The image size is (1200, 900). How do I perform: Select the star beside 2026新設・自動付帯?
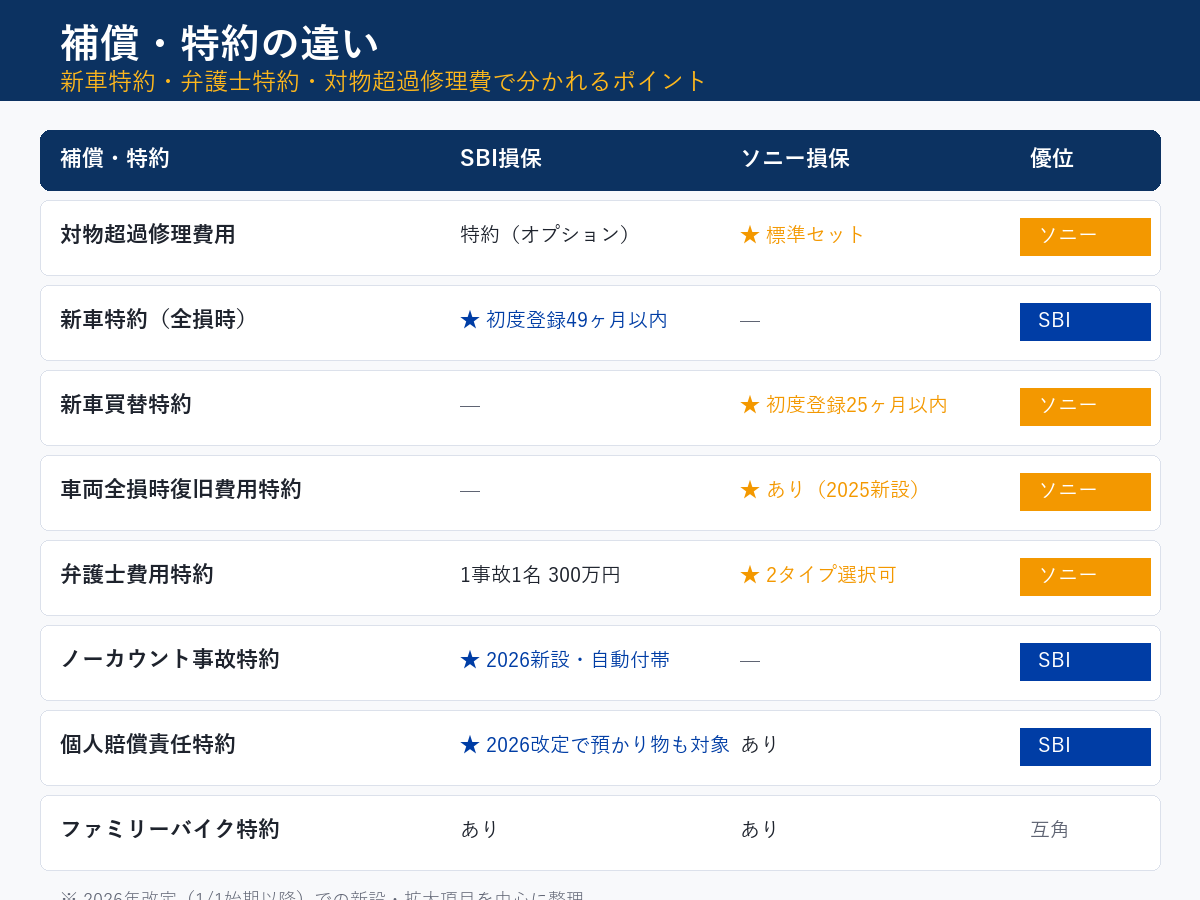pos(467,660)
